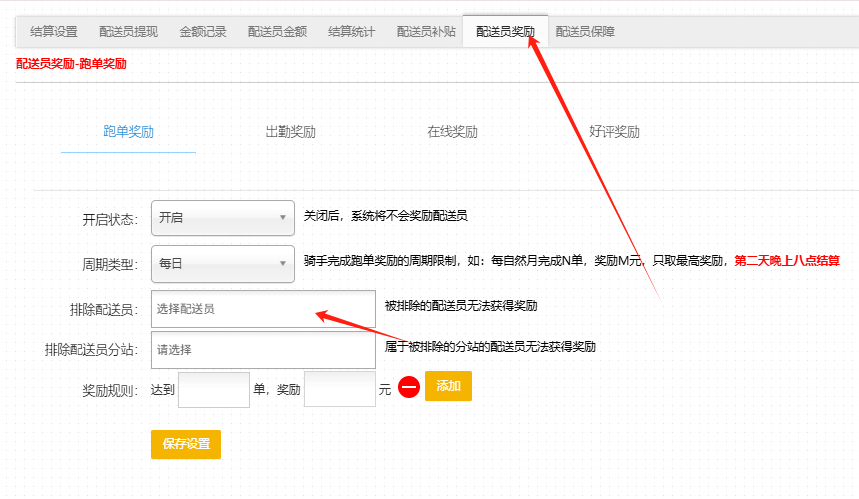
Task: Click the 配送员奖励-跑单奖励 red heading
Action: [71, 64]
